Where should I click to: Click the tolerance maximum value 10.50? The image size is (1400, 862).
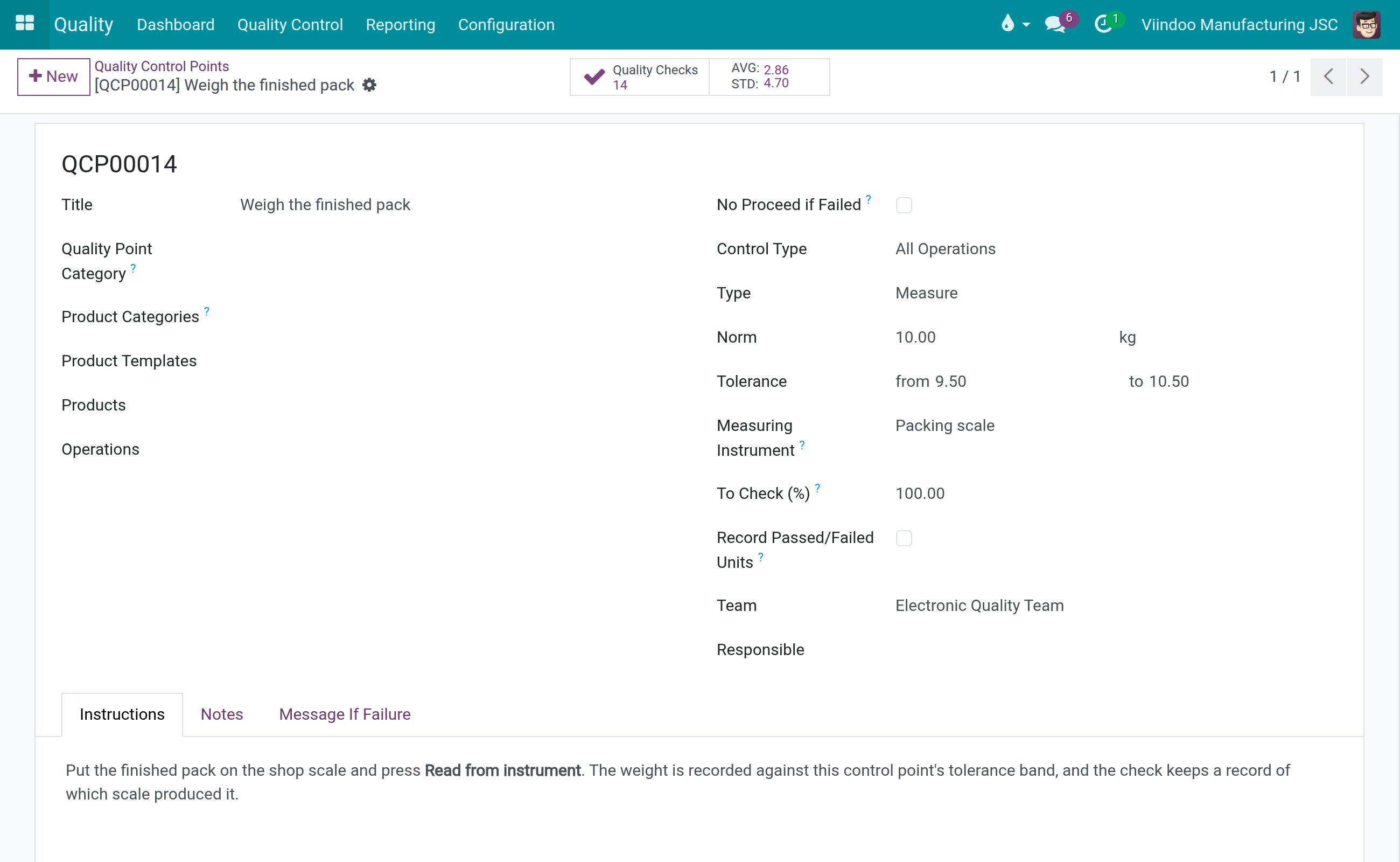tap(1168, 381)
